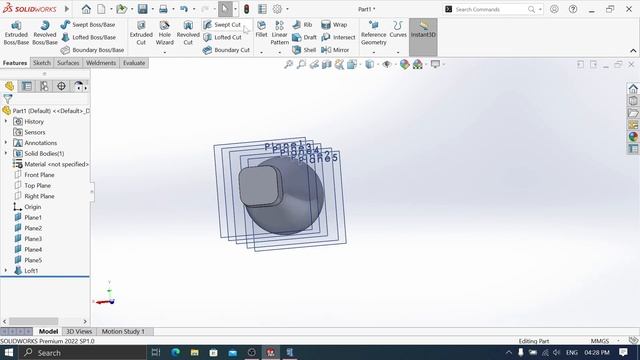Choose Swept Boss/Base feature
This screenshot has height=360, width=640.
point(88,24)
